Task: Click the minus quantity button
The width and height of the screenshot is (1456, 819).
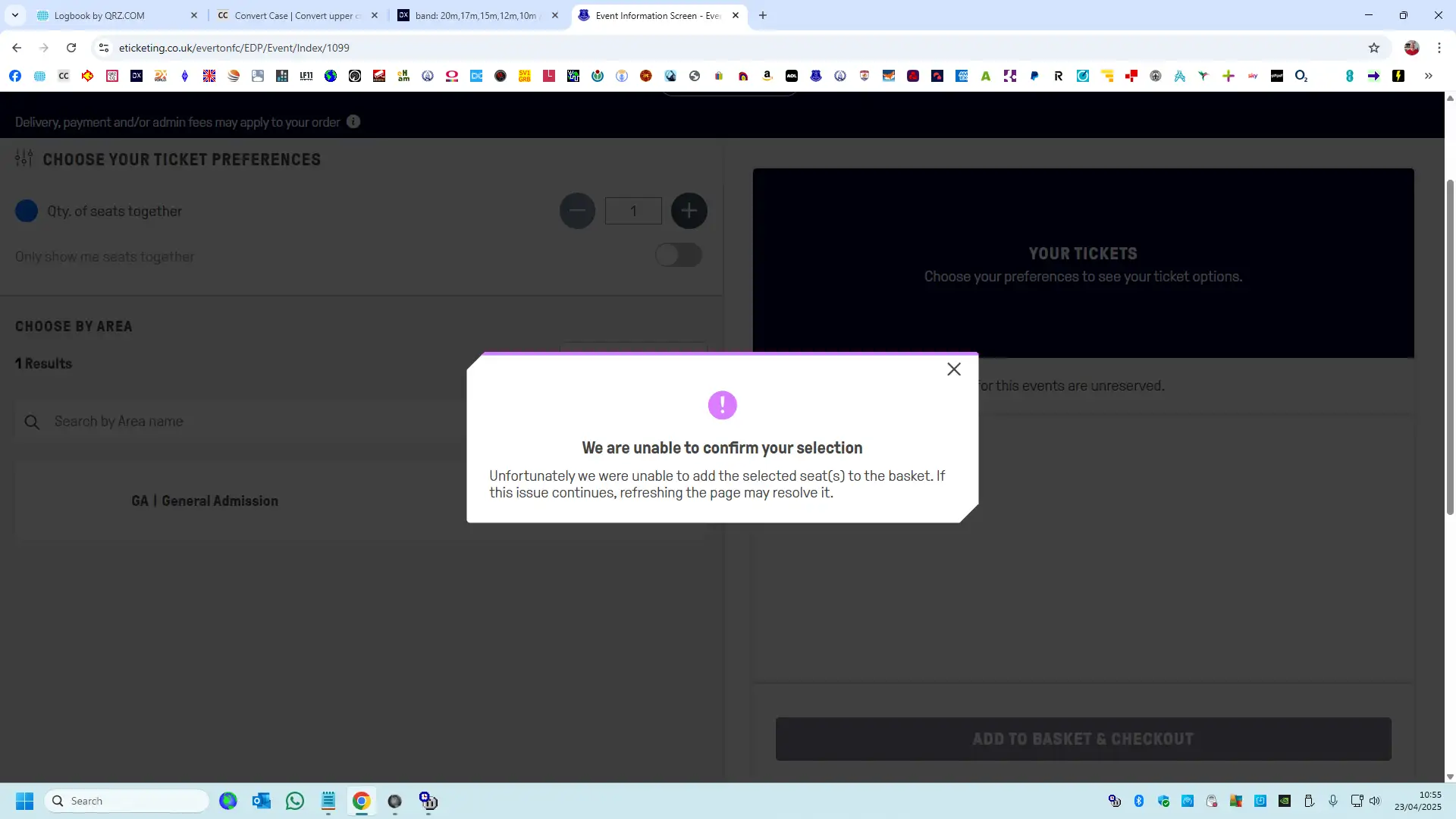Action: point(577,211)
